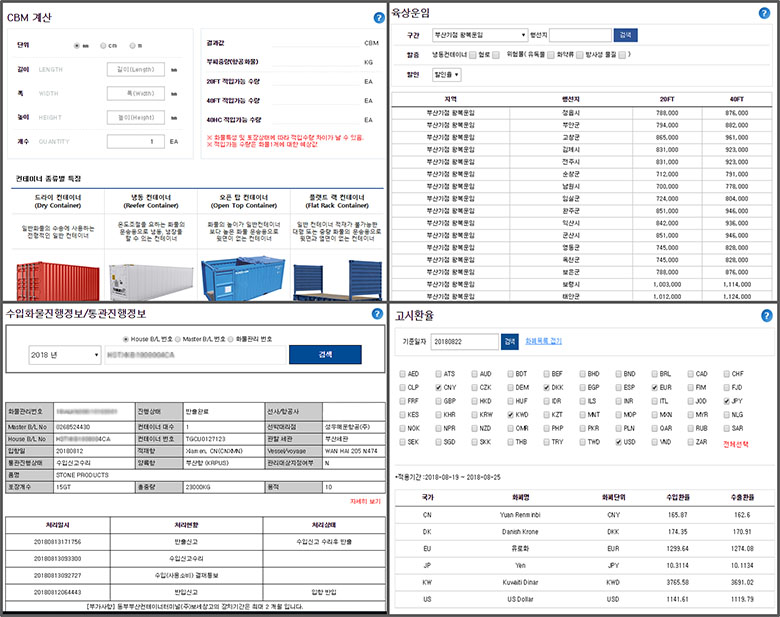This screenshot has width=780, height=617.
Task: Click the 20180813171756 processing time cell
Action: [x=57, y=542]
